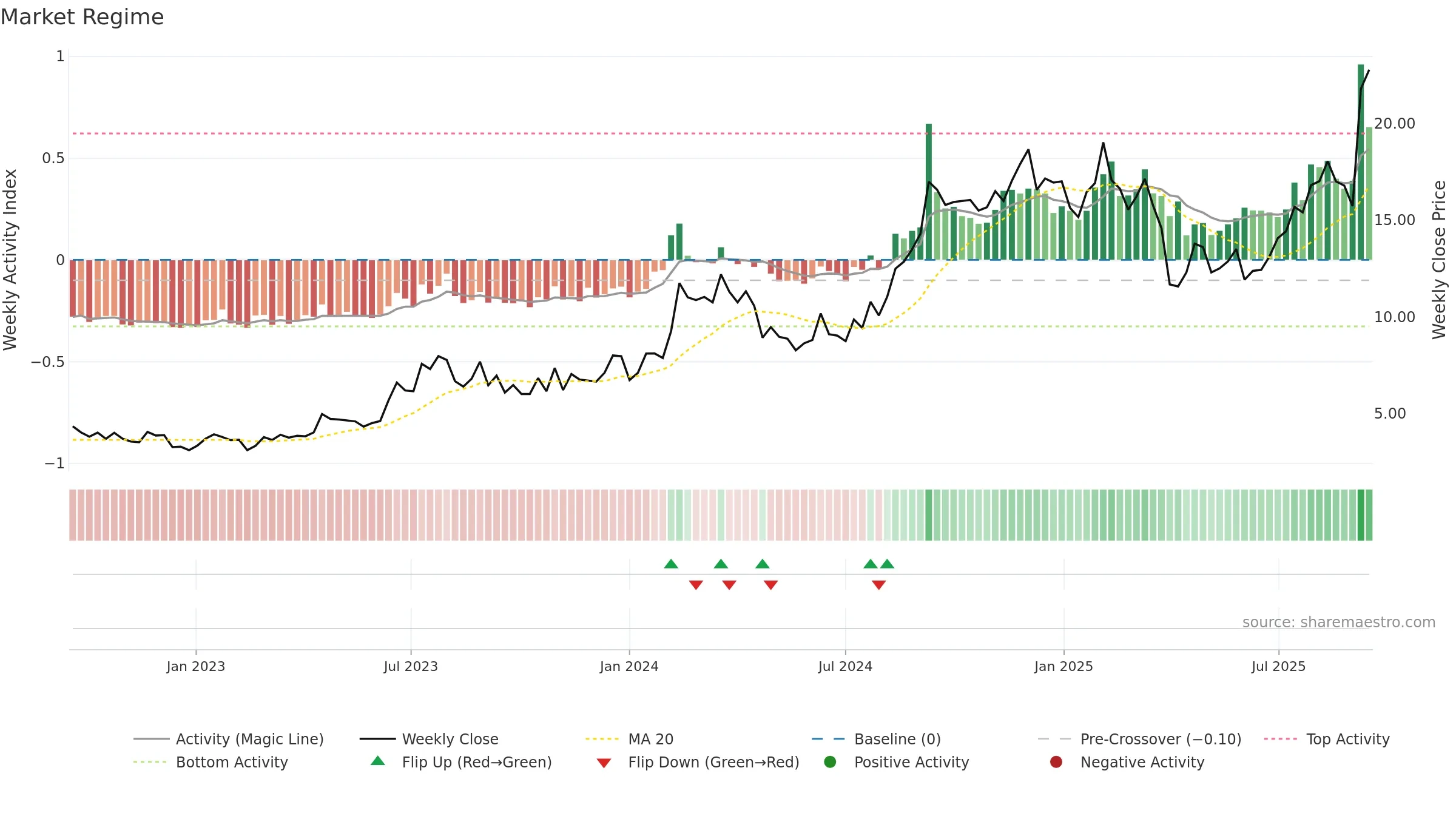Screen dimensions: 1456x819
Task: Click the Jul 2025 axis label
Action: (1278, 667)
